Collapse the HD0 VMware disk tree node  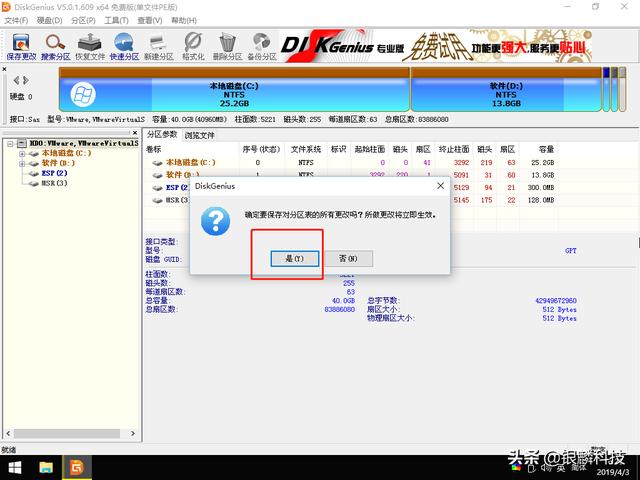click(11, 144)
